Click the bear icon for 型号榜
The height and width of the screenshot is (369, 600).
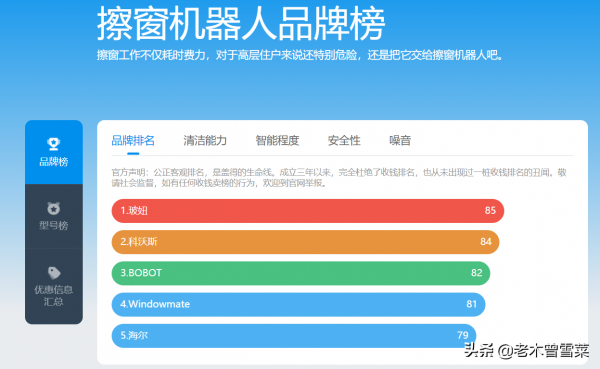(54, 209)
